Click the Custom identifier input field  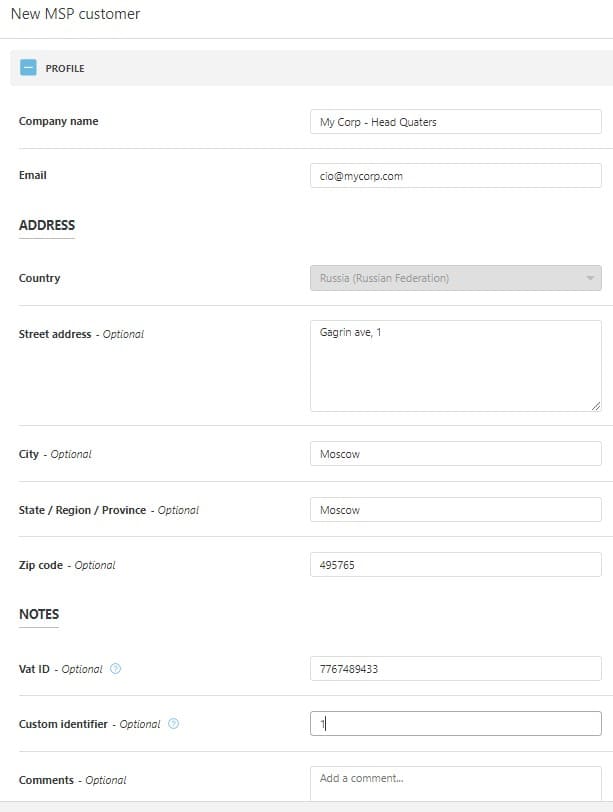click(x=455, y=724)
